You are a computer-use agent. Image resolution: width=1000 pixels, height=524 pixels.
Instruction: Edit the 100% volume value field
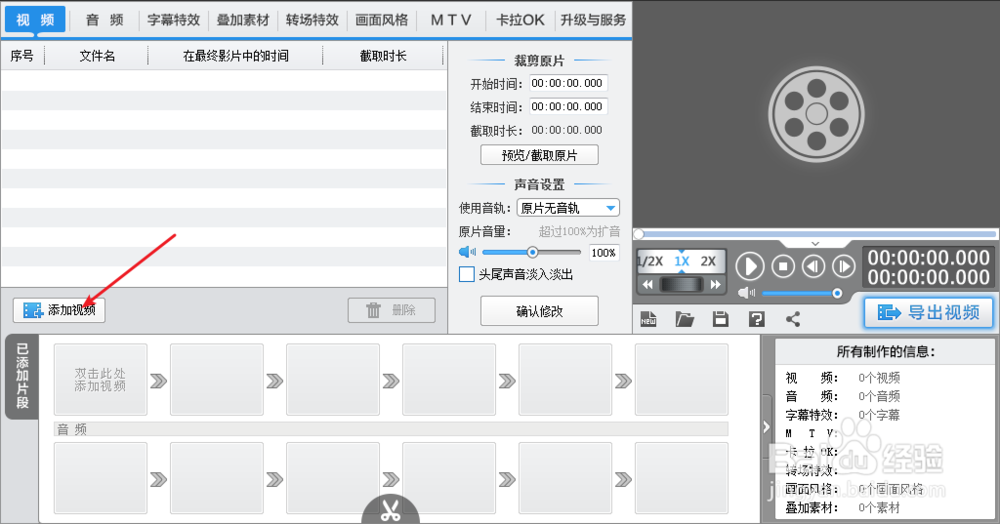point(603,252)
